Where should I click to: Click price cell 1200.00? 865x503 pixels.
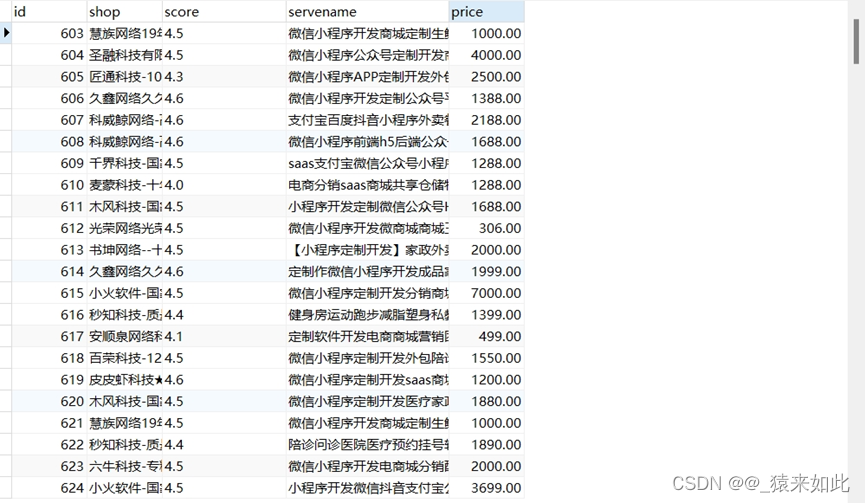point(487,380)
